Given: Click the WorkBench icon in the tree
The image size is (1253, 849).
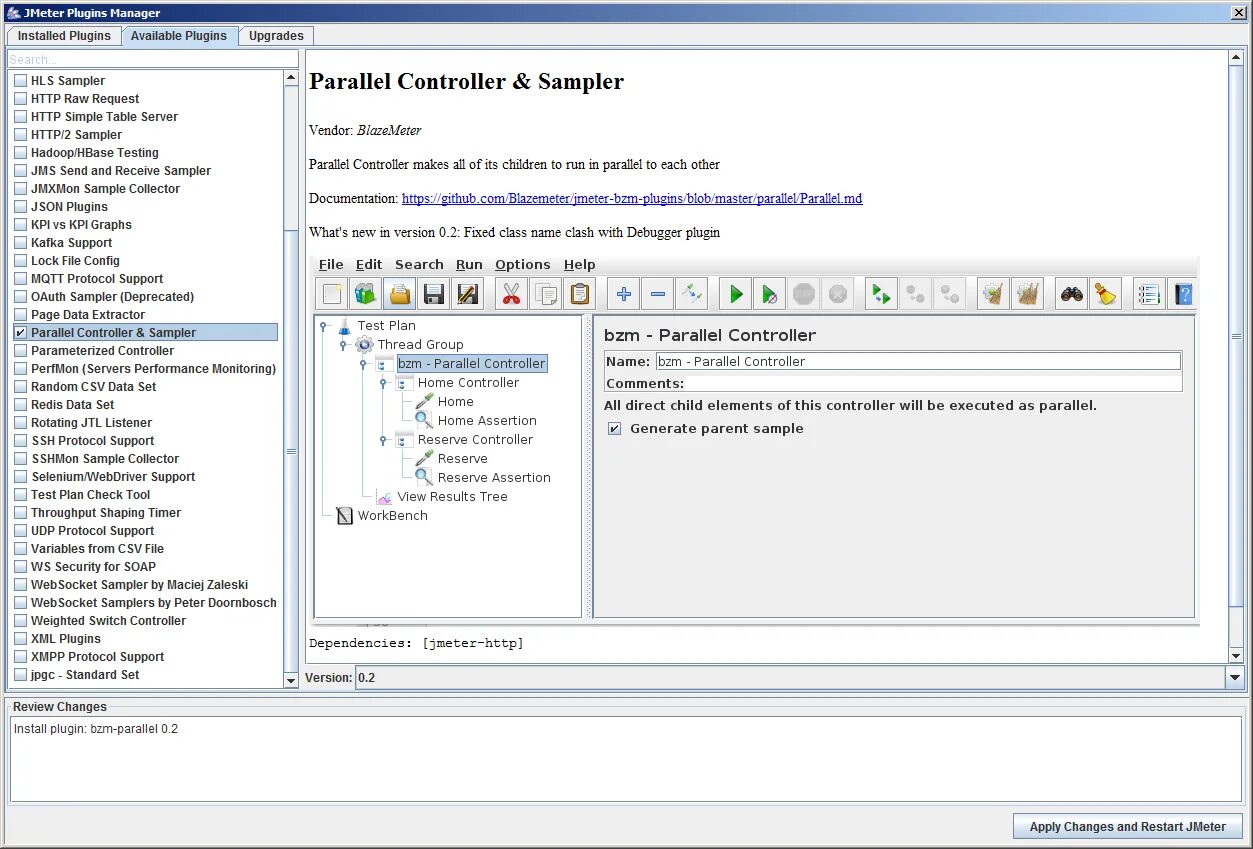Looking at the screenshot, I should point(345,516).
